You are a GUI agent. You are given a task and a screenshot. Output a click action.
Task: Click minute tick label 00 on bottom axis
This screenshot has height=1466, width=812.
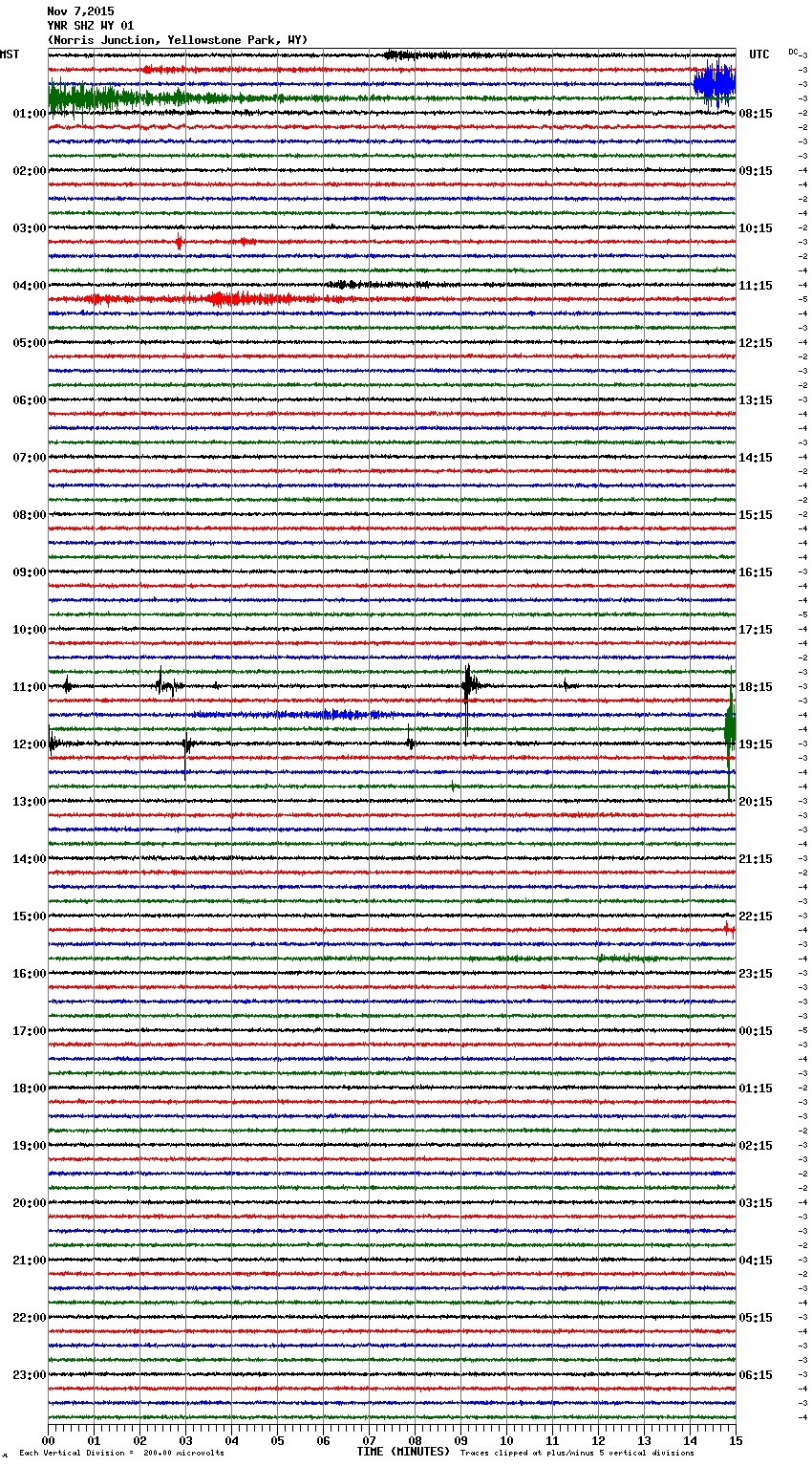click(48, 1440)
